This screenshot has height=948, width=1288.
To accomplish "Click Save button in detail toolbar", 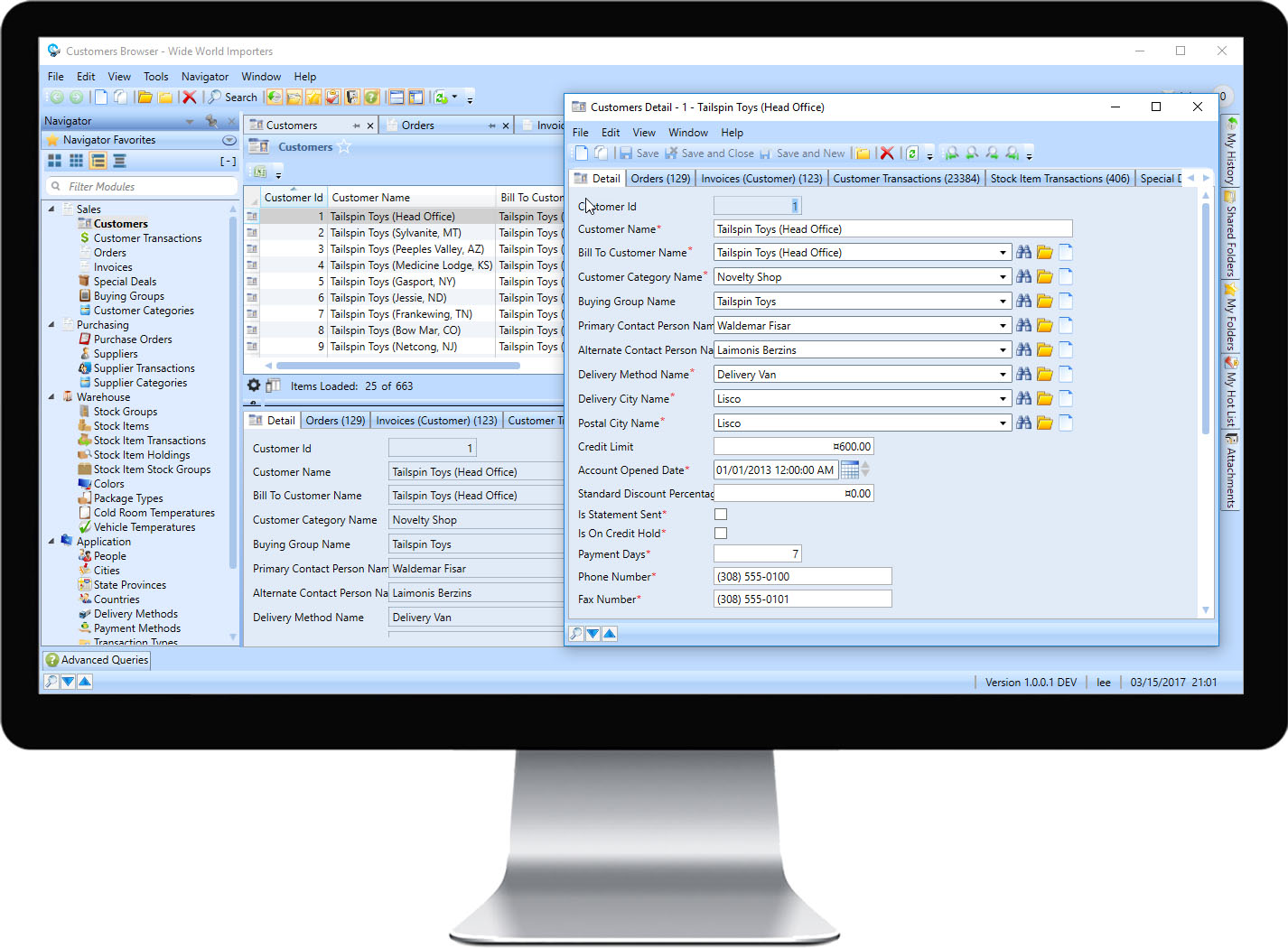I will [x=639, y=153].
